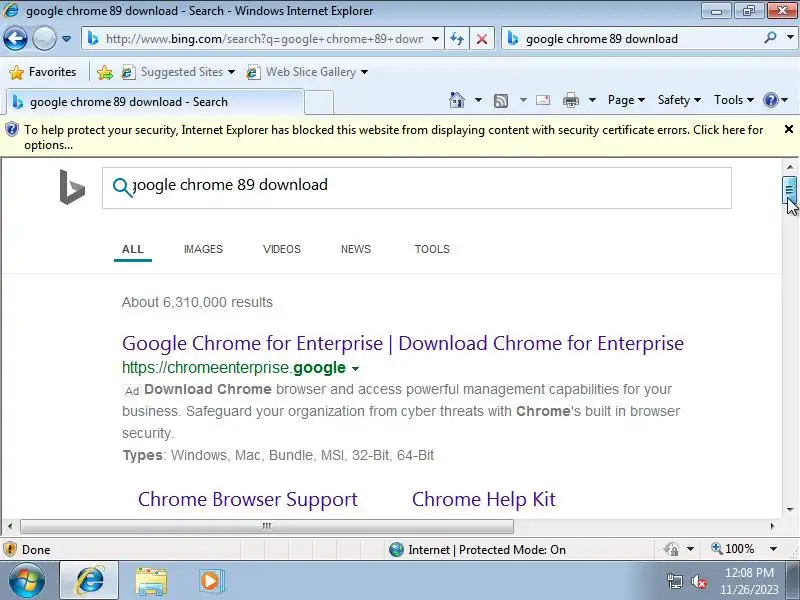800x600 pixels.
Task: Open a new blank tab
Action: (x=319, y=103)
